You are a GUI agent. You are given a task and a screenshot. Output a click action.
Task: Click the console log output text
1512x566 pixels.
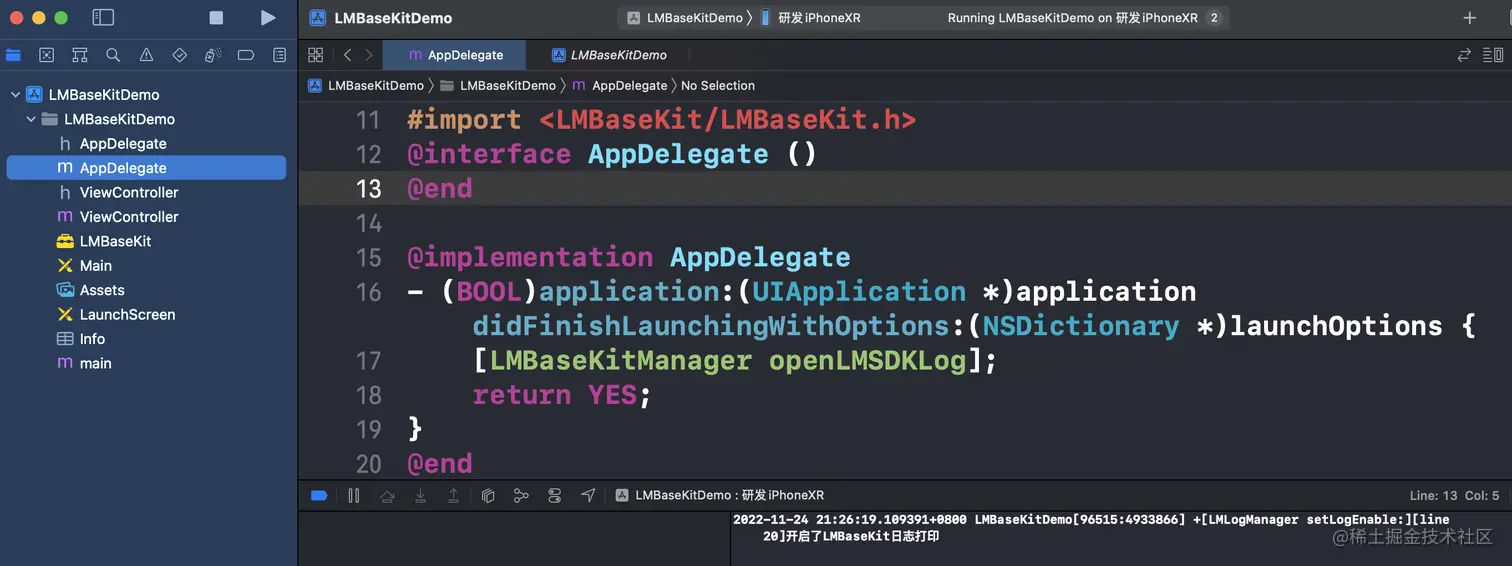(x=1091, y=528)
